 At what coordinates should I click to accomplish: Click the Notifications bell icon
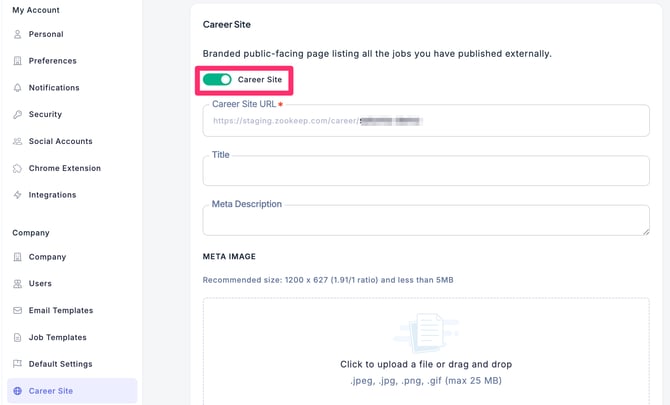(17, 88)
